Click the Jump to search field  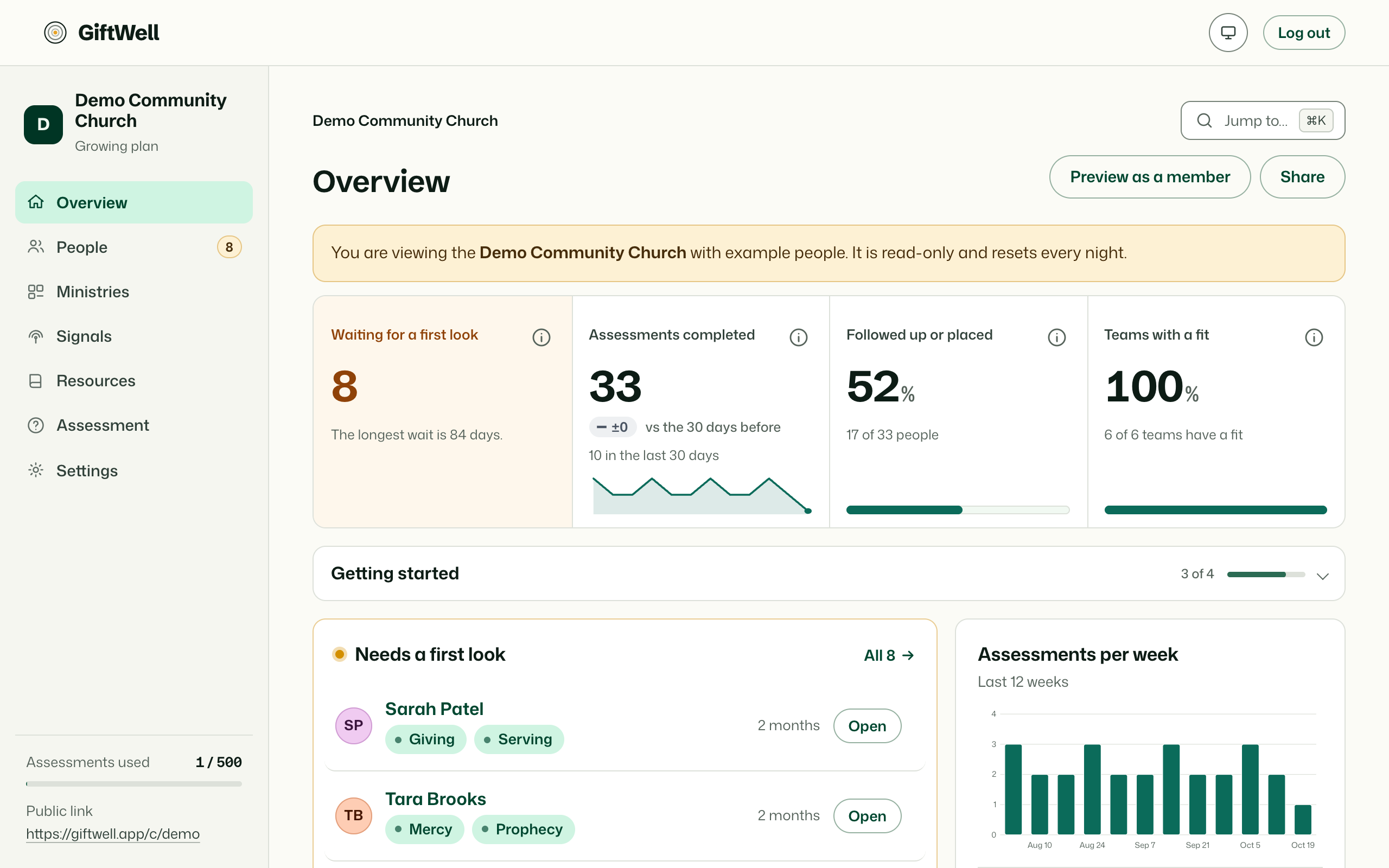click(1263, 120)
